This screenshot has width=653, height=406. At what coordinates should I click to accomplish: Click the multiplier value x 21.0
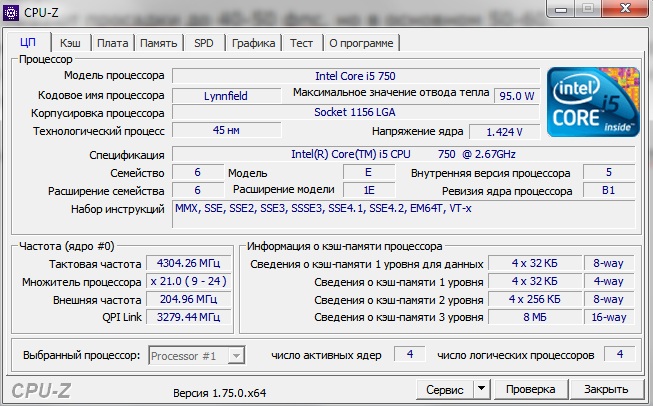point(188,281)
